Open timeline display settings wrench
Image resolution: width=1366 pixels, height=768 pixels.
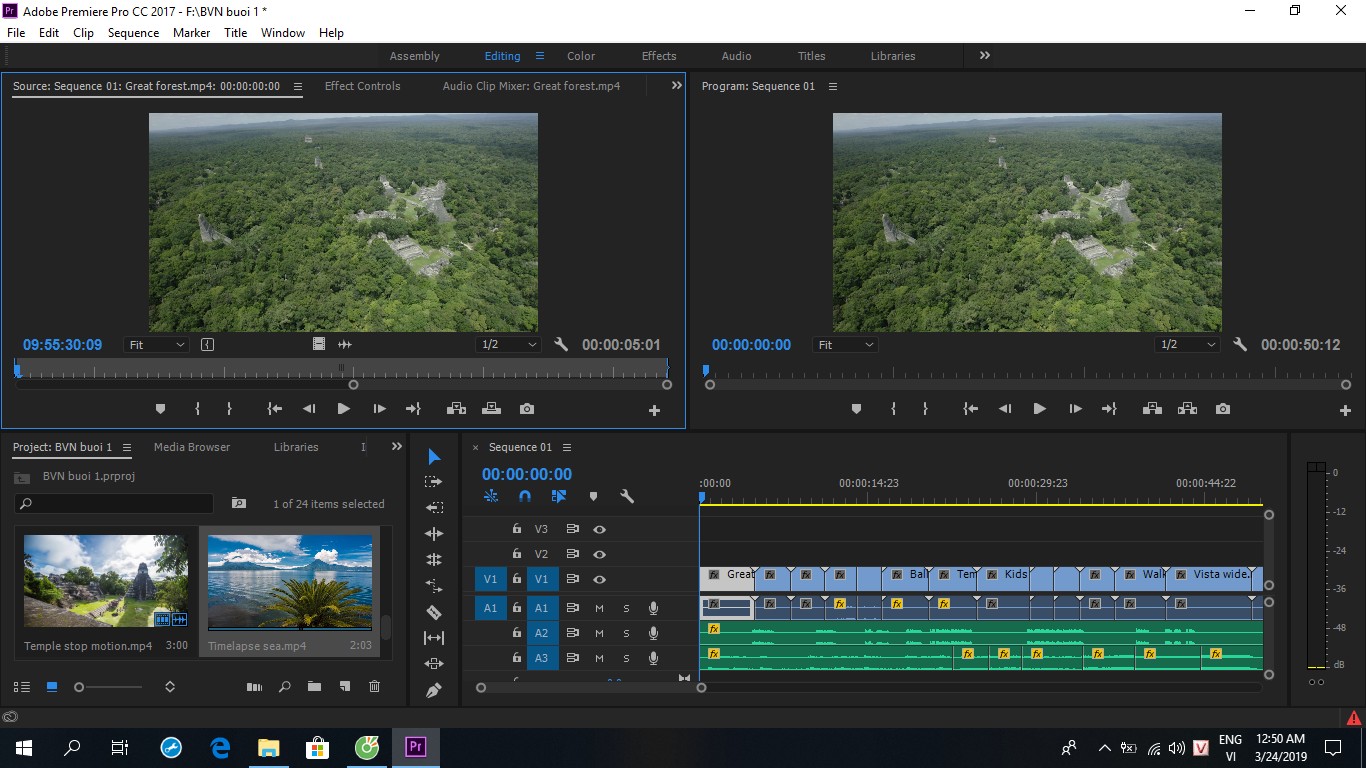tap(627, 496)
